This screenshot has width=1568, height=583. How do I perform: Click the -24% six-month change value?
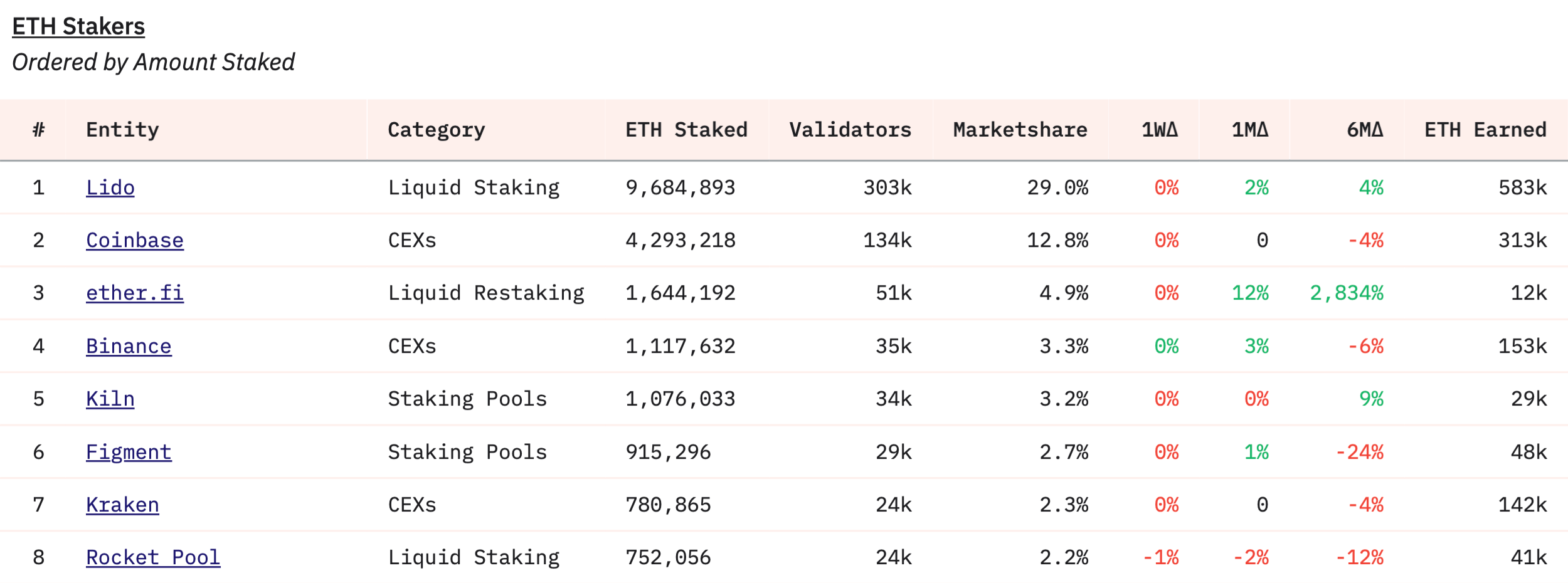(x=1359, y=452)
